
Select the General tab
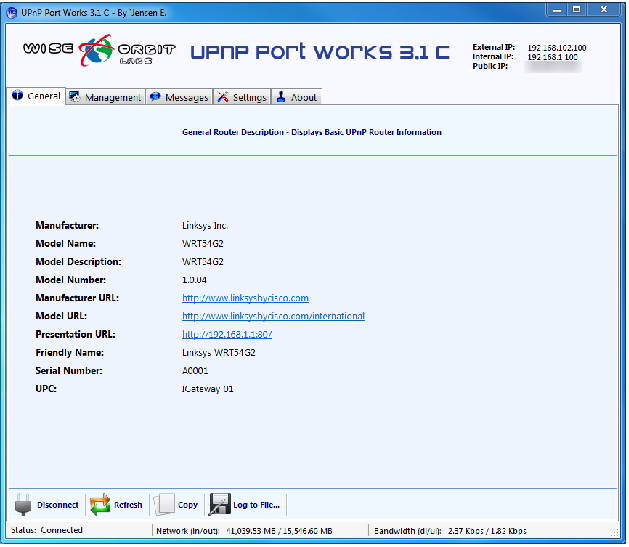(x=36, y=96)
